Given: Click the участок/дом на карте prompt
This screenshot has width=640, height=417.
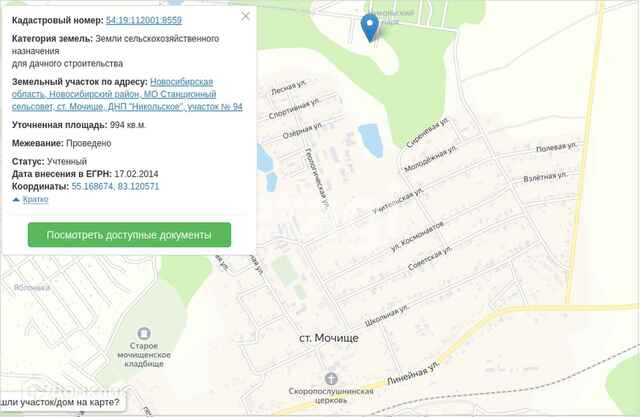Looking at the screenshot, I should point(60,402).
